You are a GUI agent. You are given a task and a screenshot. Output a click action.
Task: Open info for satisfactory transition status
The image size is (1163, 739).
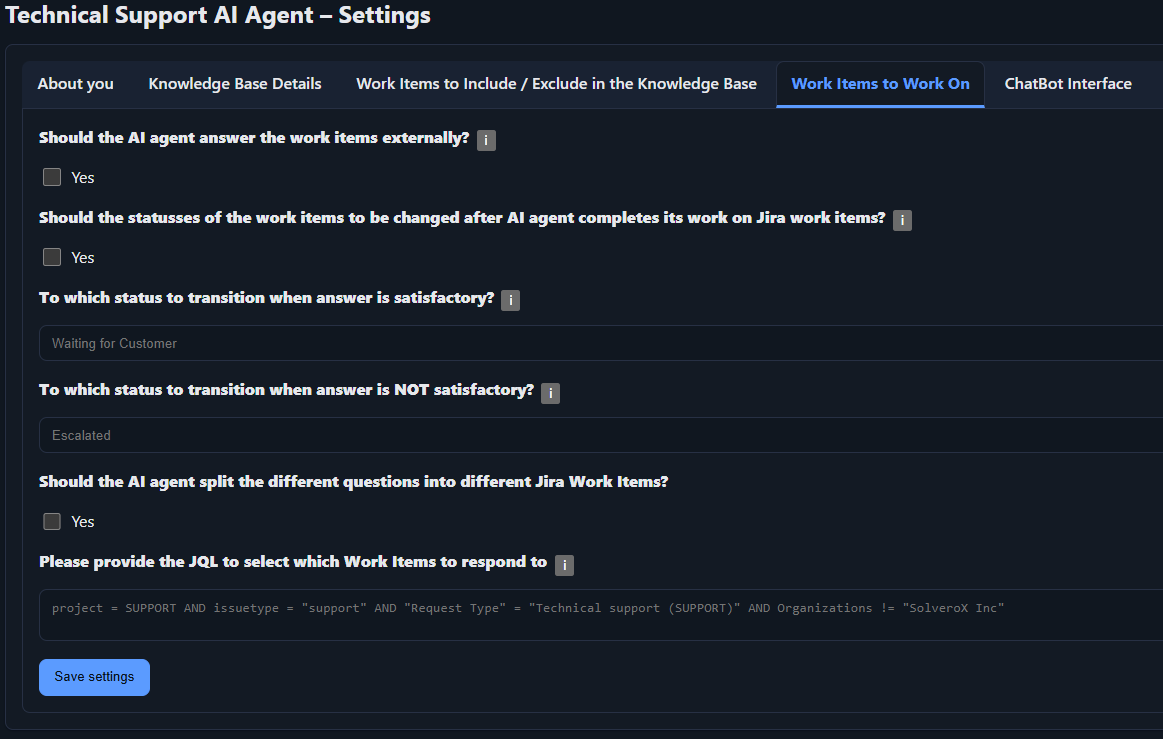click(x=510, y=299)
